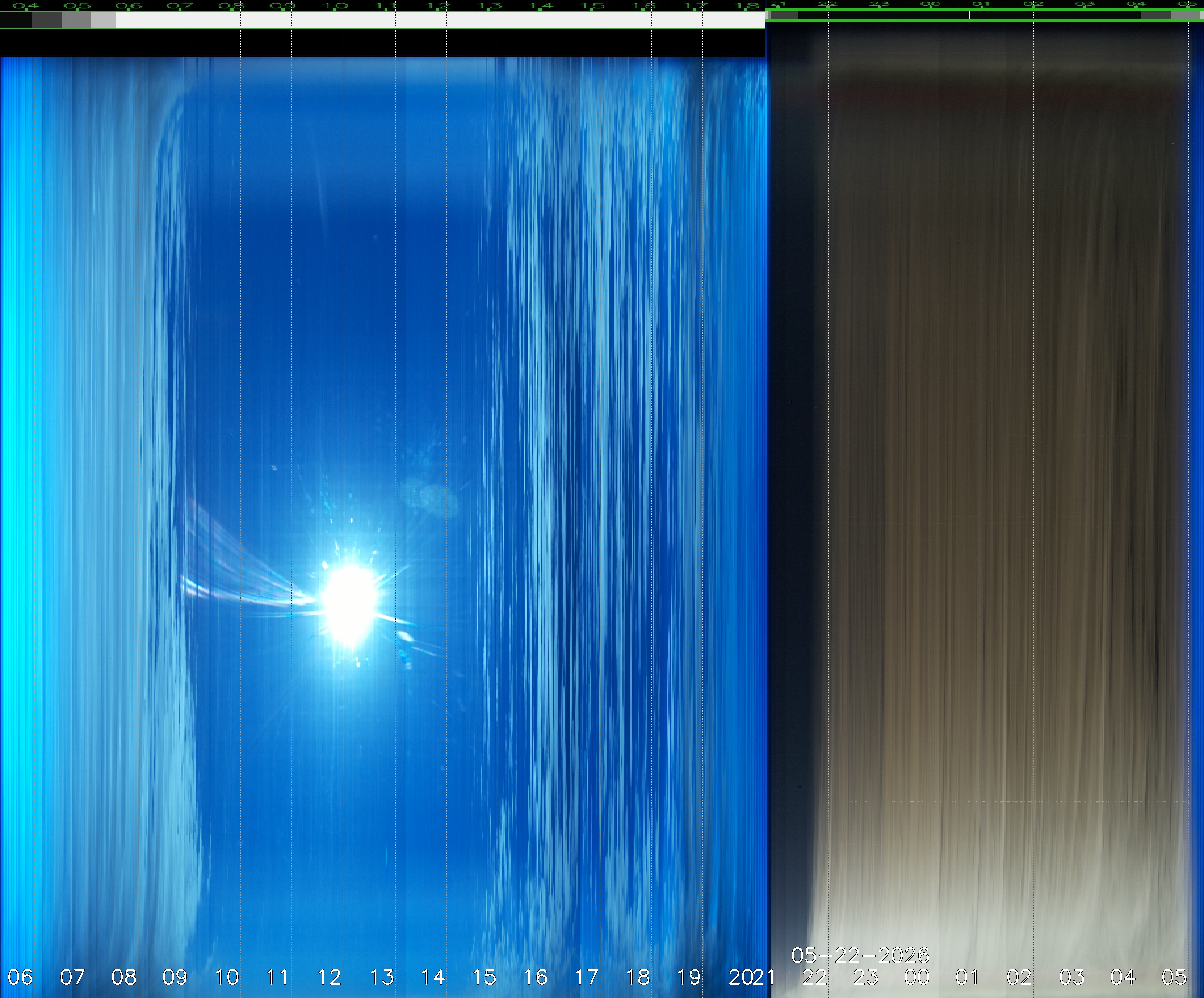The image size is (1204, 998).
Task: Click the dark gray twilight block in top bar
Action: (46, 20)
